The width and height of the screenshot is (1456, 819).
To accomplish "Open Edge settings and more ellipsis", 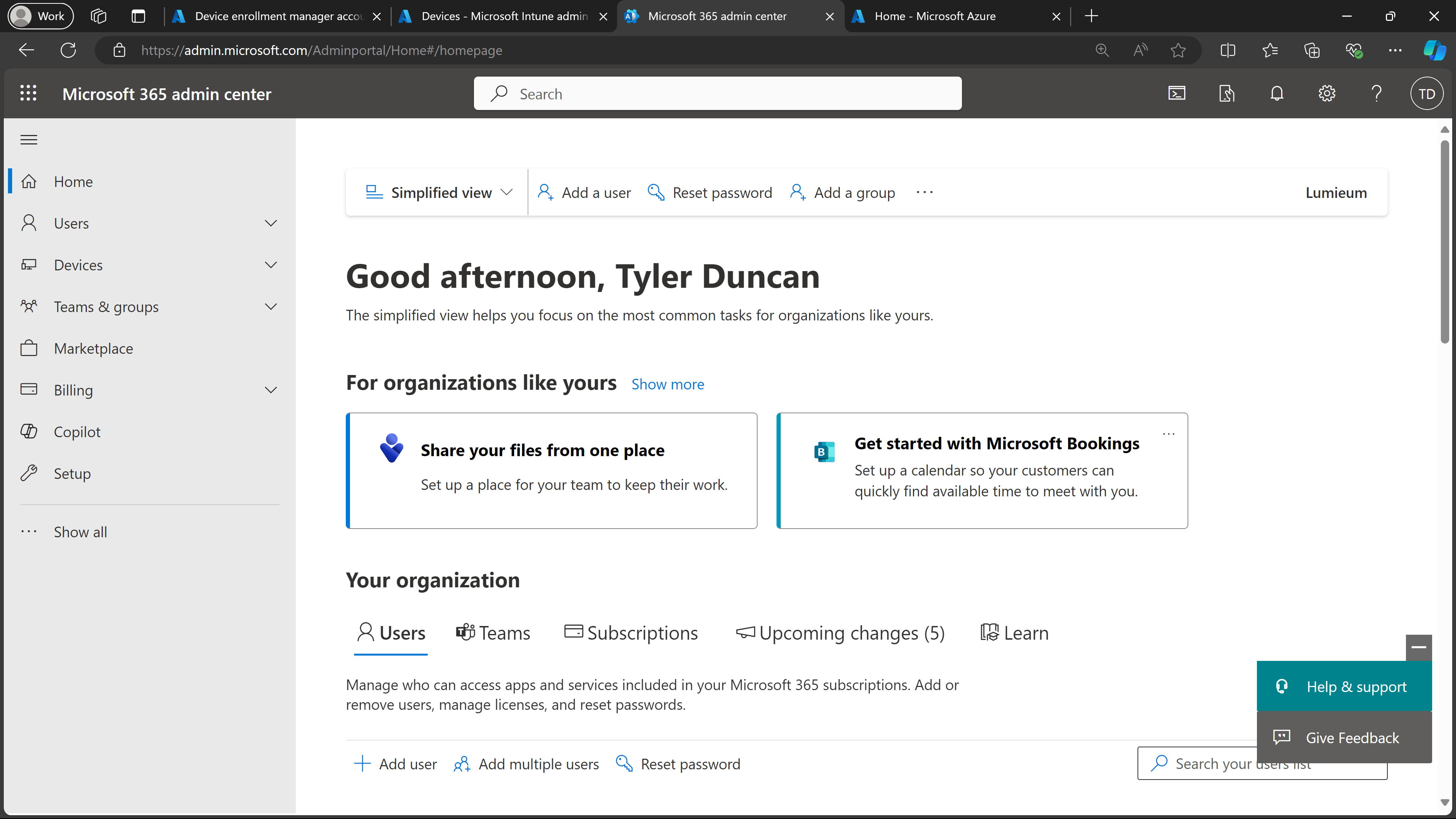I will (x=1395, y=50).
